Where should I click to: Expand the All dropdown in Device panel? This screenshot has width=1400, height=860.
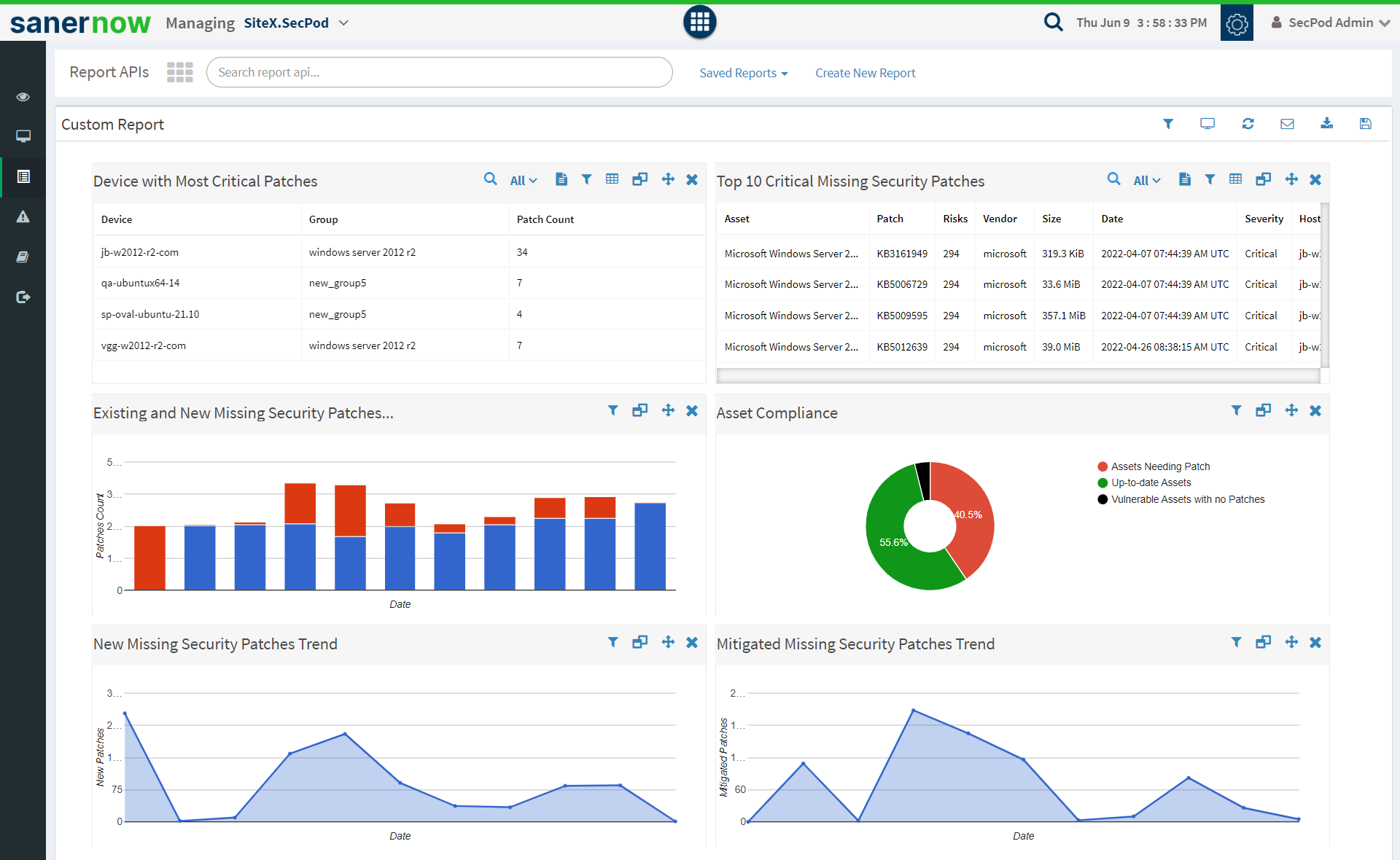click(x=523, y=181)
